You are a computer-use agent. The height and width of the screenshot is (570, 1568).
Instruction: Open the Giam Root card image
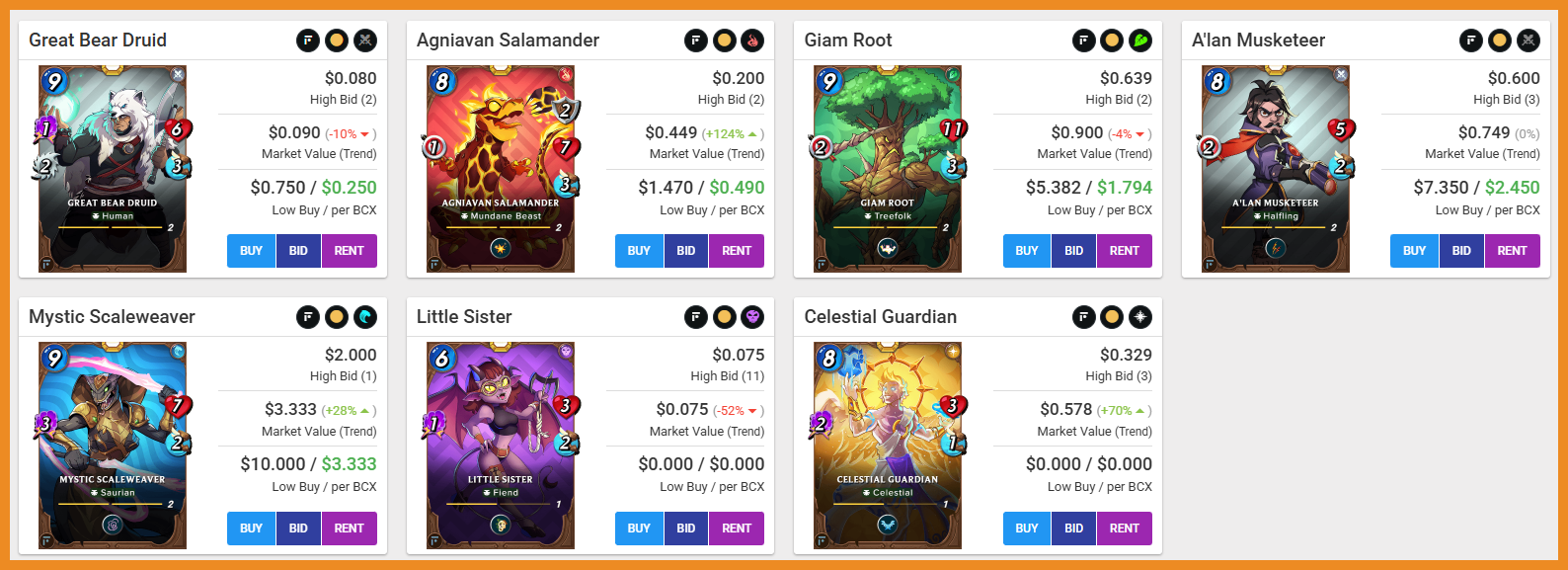tap(888, 169)
